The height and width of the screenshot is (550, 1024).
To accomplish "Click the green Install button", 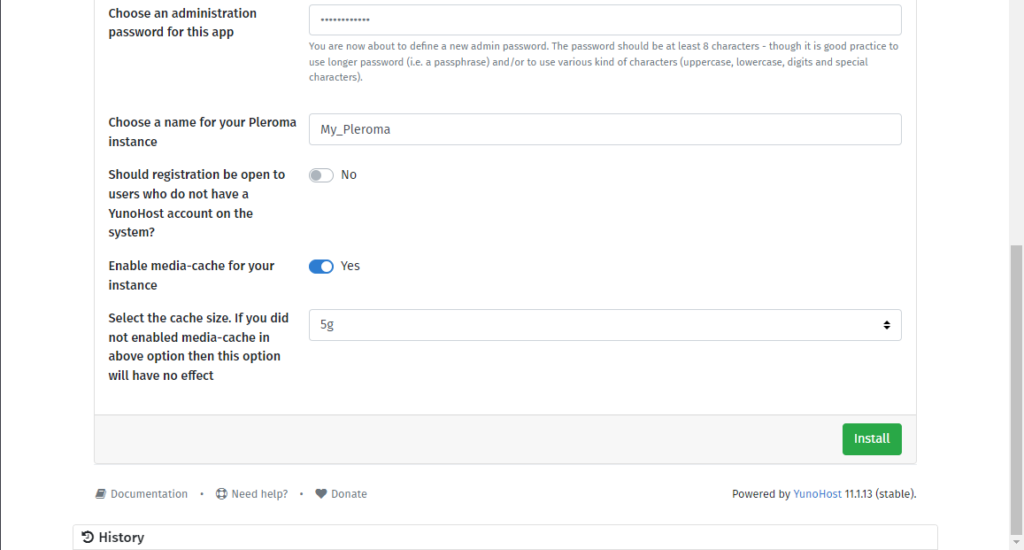I will [871, 439].
